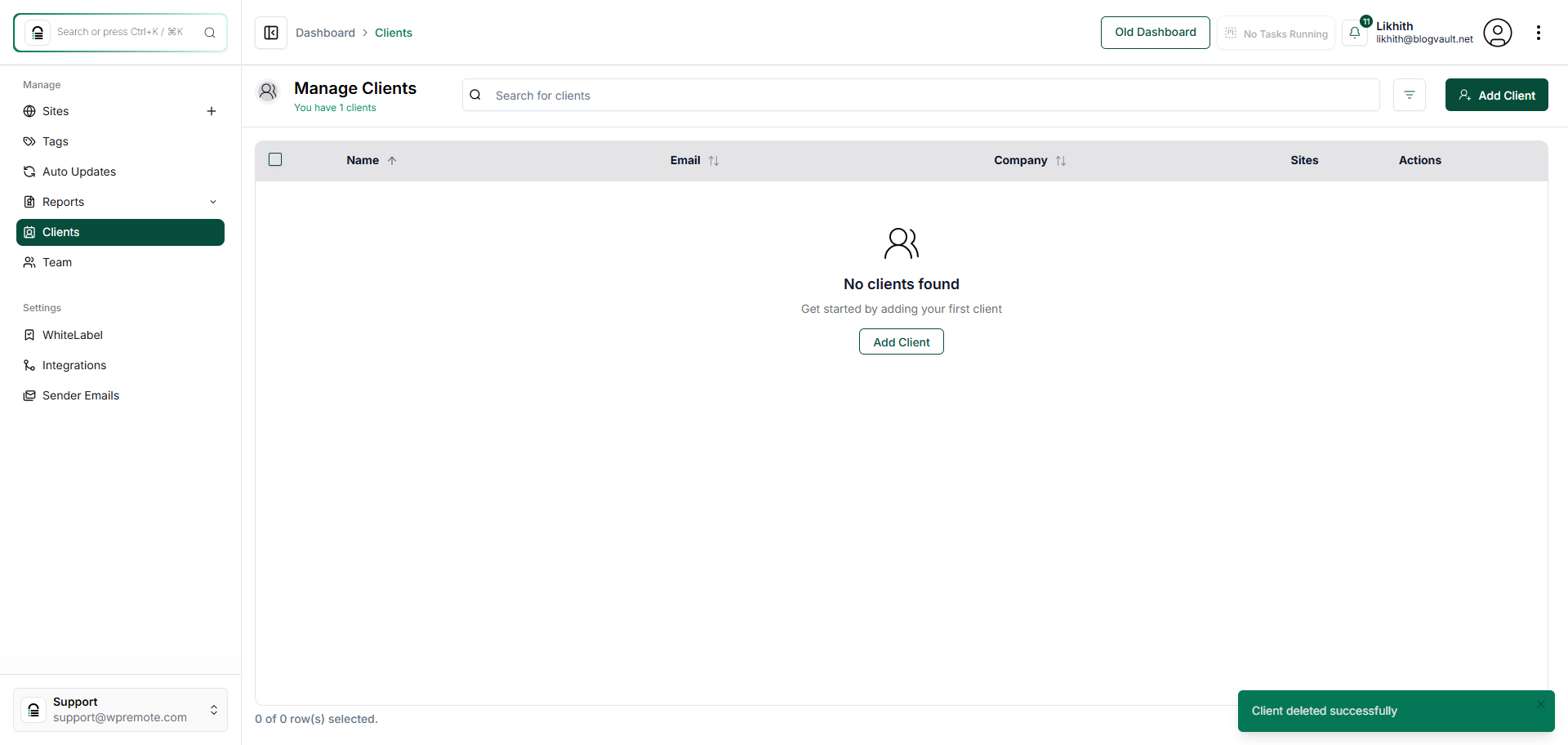Select the Integrations icon
The height and width of the screenshot is (745, 1568).
(x=30, y=365)
